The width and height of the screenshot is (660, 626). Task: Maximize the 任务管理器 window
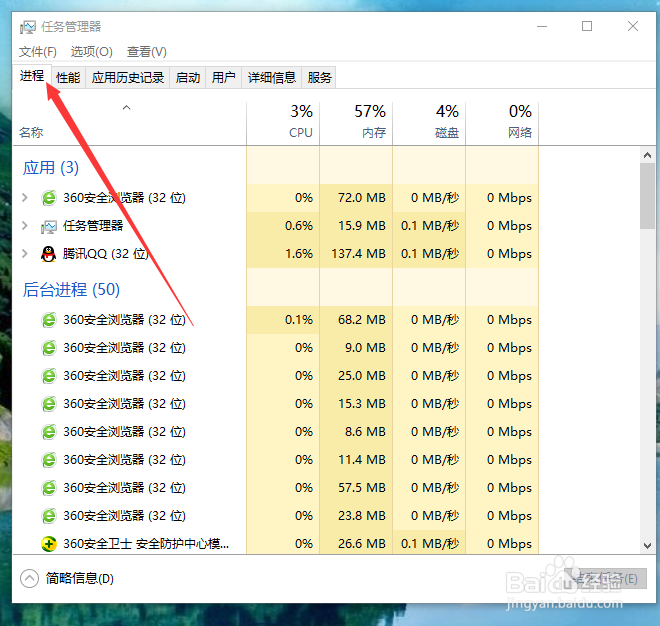[587, 27]
